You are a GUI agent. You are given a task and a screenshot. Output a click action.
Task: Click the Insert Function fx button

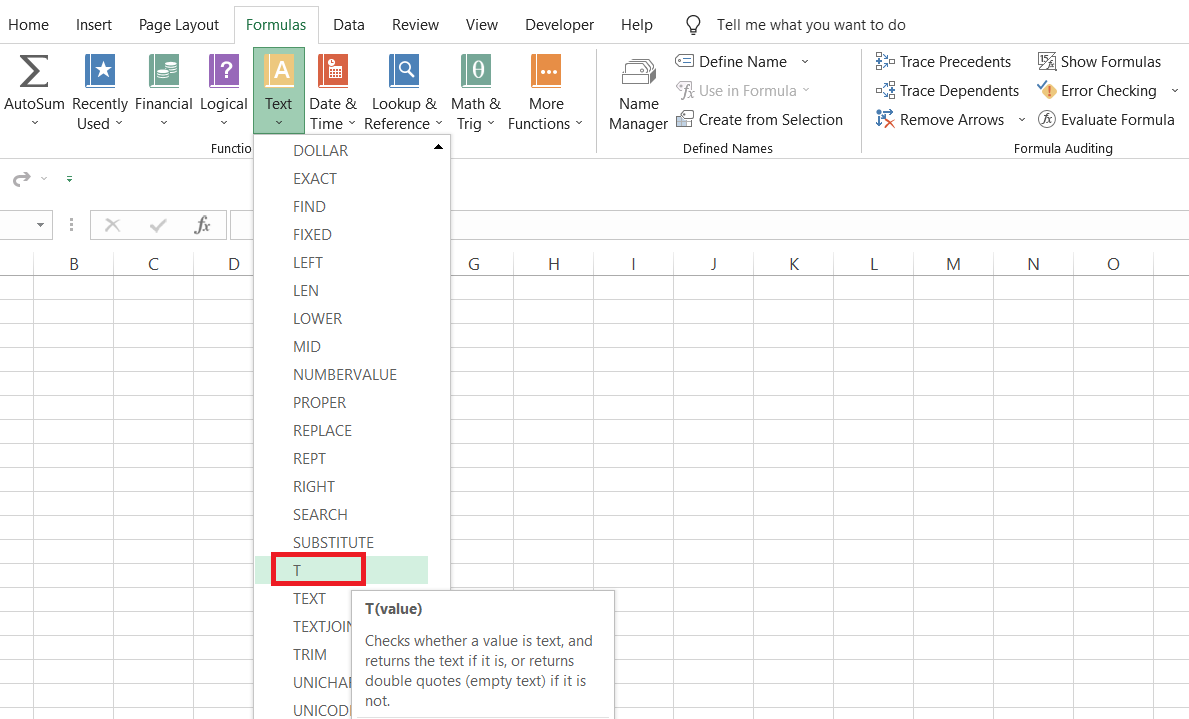(202, 225)
